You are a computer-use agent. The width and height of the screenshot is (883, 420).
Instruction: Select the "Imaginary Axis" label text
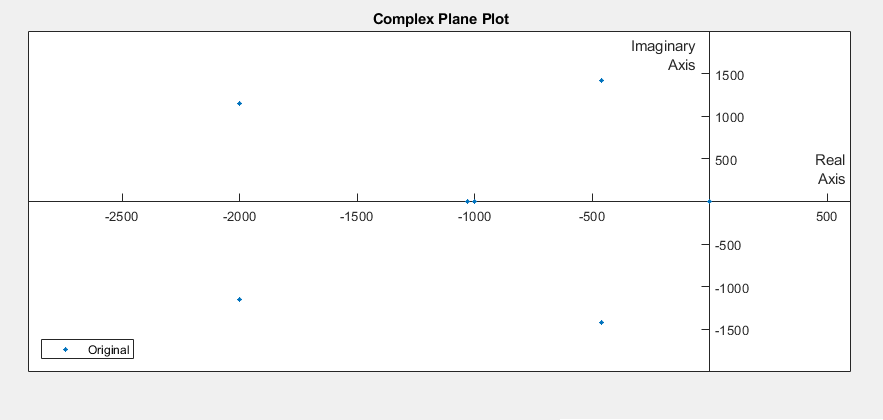(x=663, y=56)
